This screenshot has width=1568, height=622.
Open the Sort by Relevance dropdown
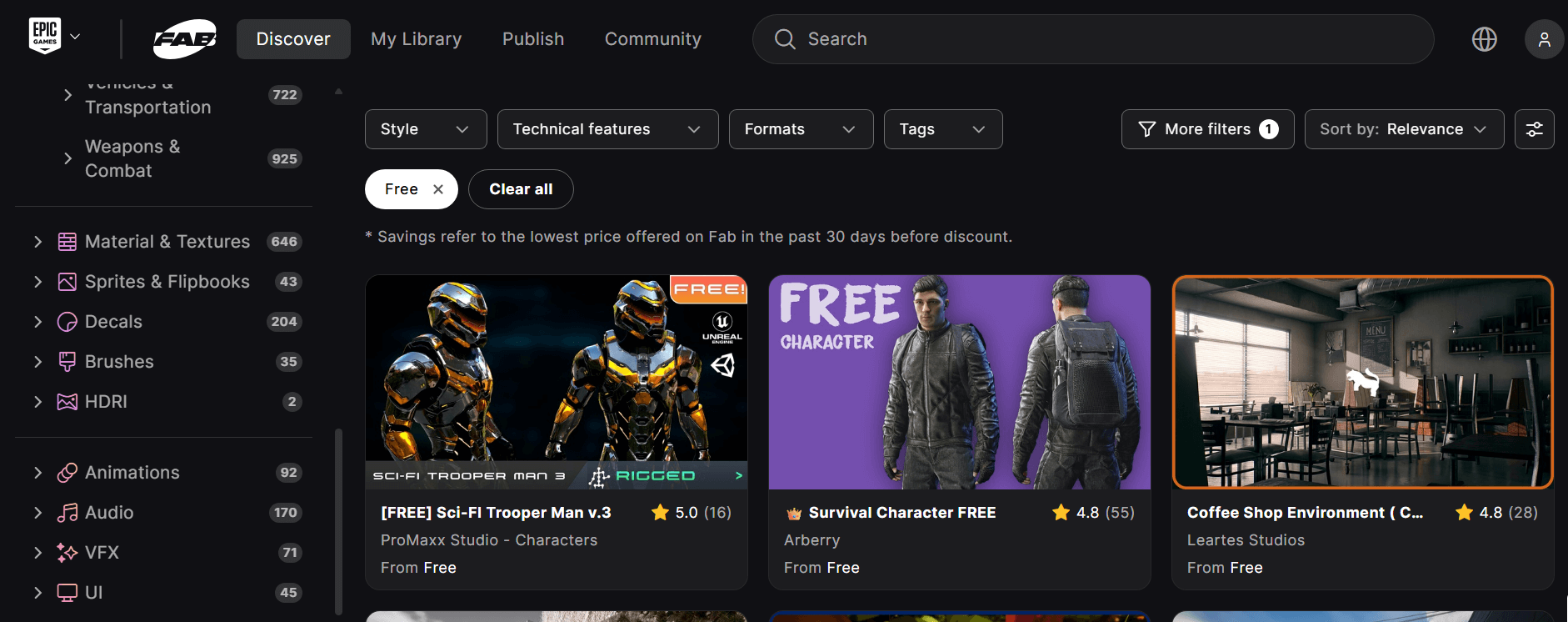(1403, 129)
